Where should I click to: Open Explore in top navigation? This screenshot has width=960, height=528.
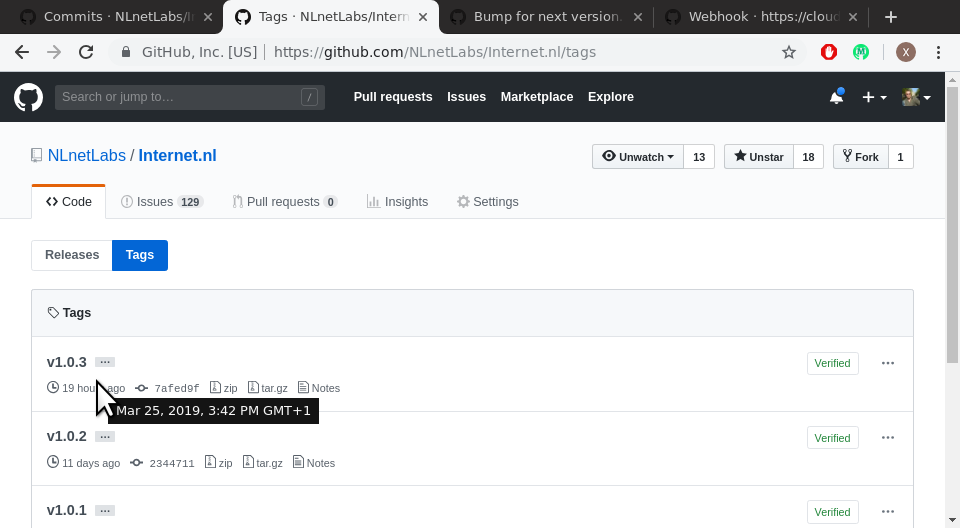(x=611, y=97)
